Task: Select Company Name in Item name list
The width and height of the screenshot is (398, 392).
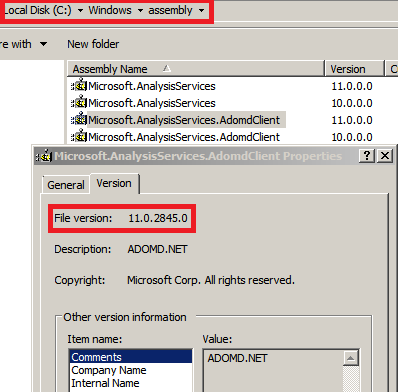Action: point(131,370)
